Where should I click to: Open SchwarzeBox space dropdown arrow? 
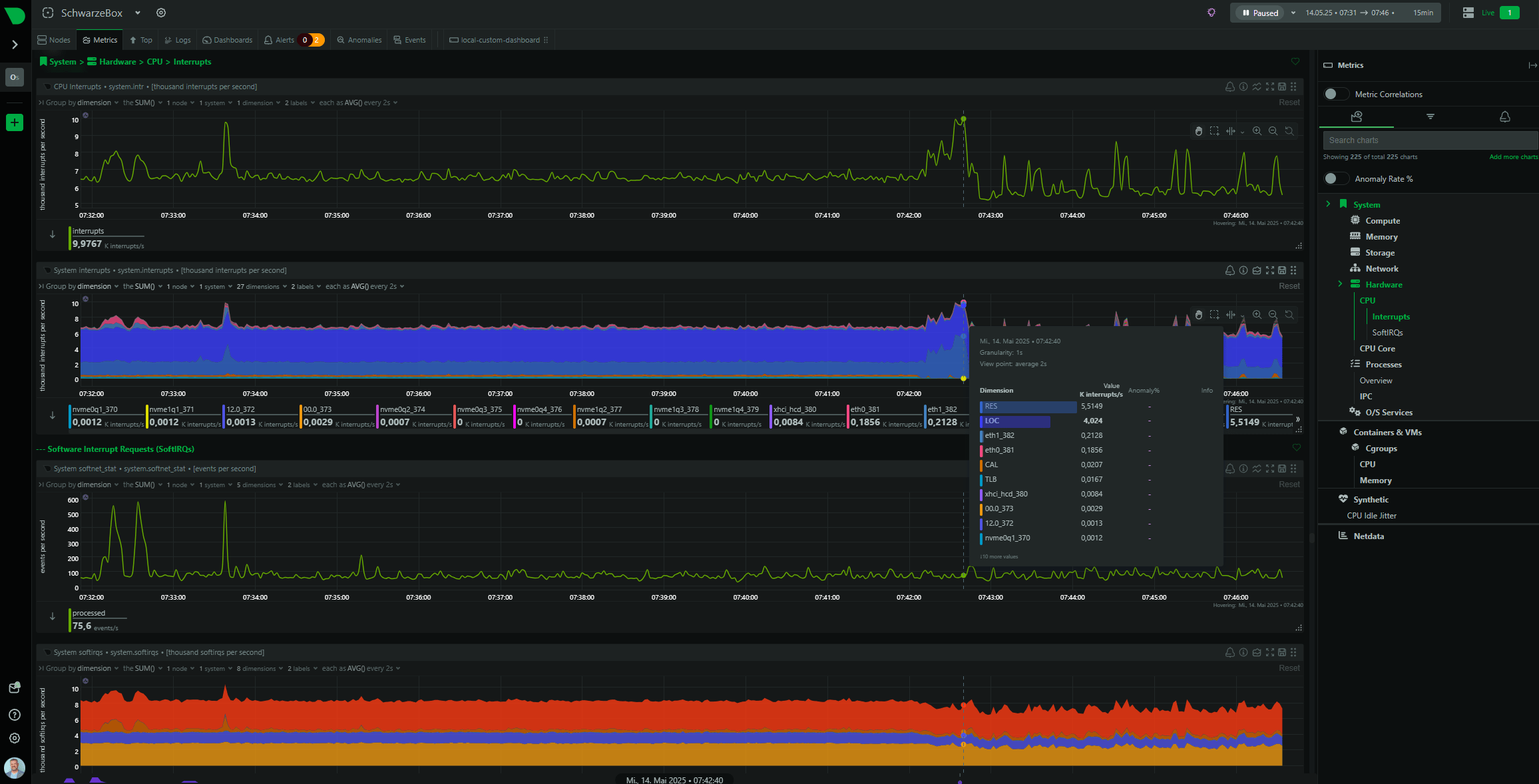point(138,13)
